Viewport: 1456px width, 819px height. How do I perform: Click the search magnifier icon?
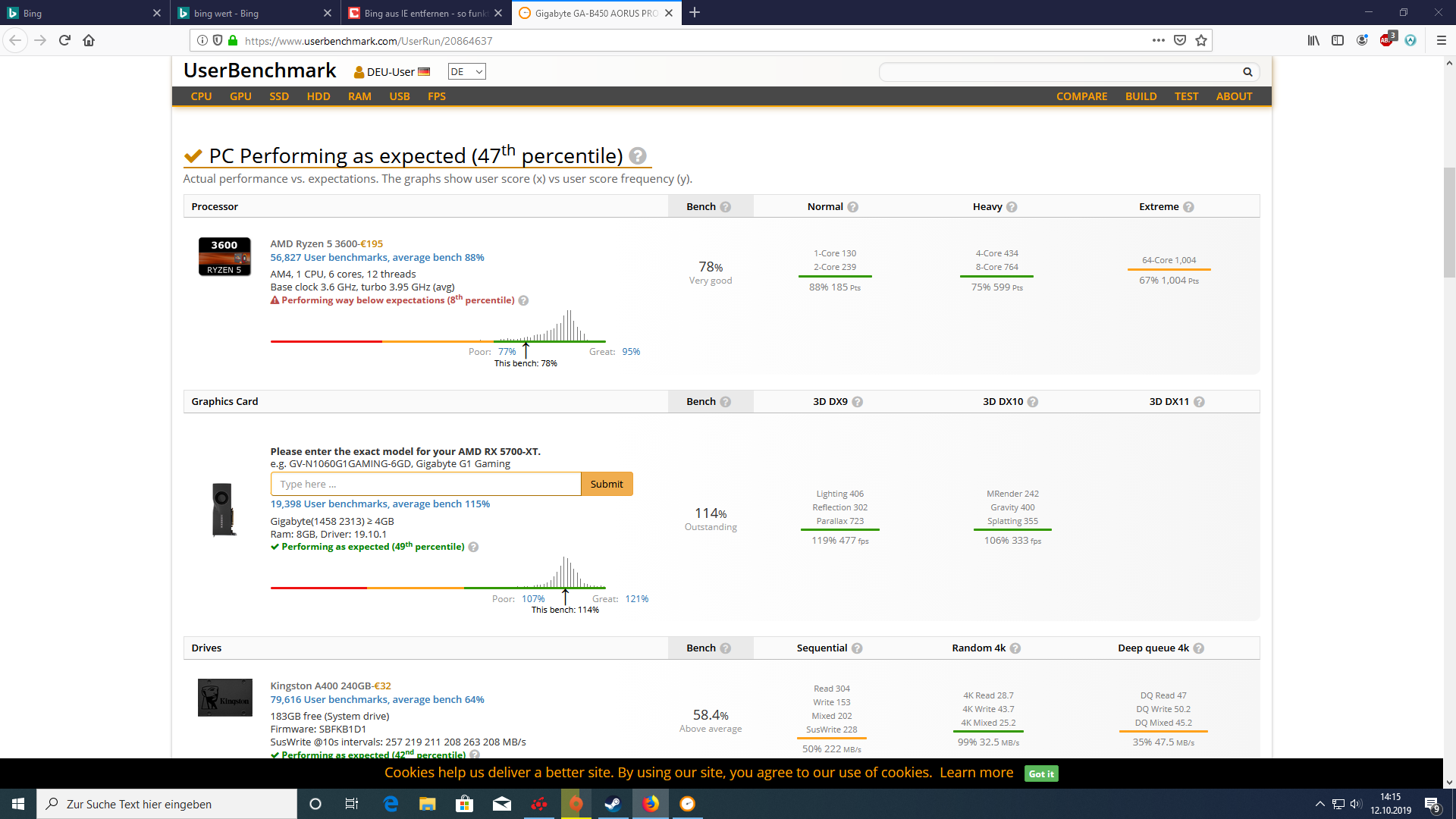(1247, 71)
